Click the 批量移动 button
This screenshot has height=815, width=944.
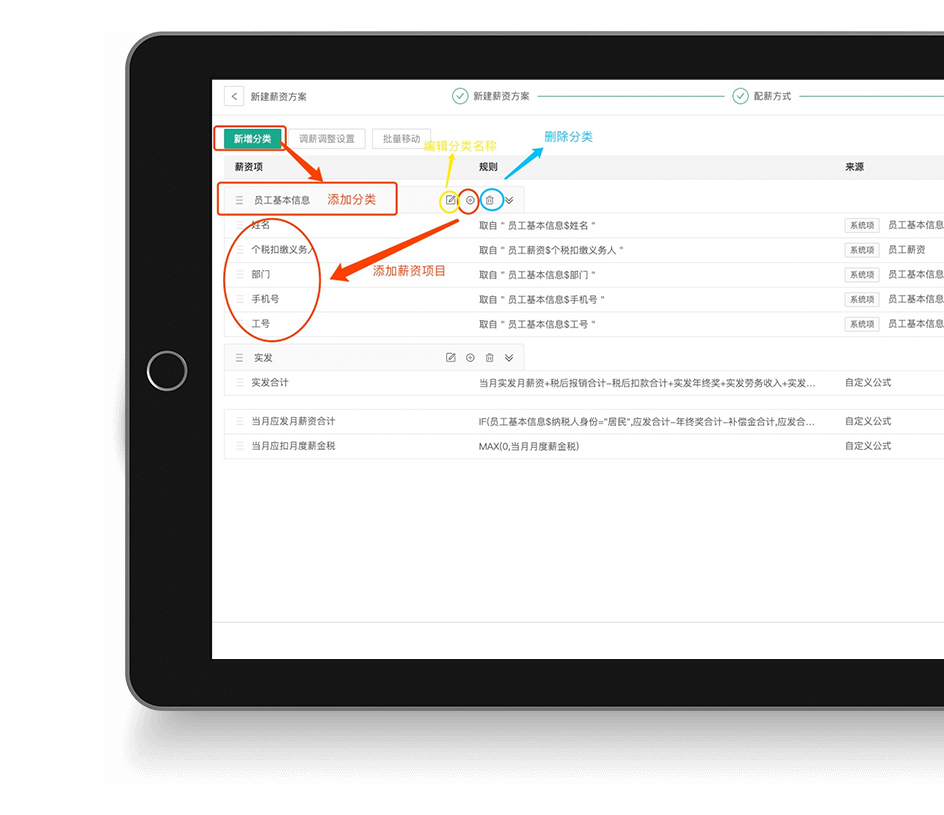[x=401, y=139]
